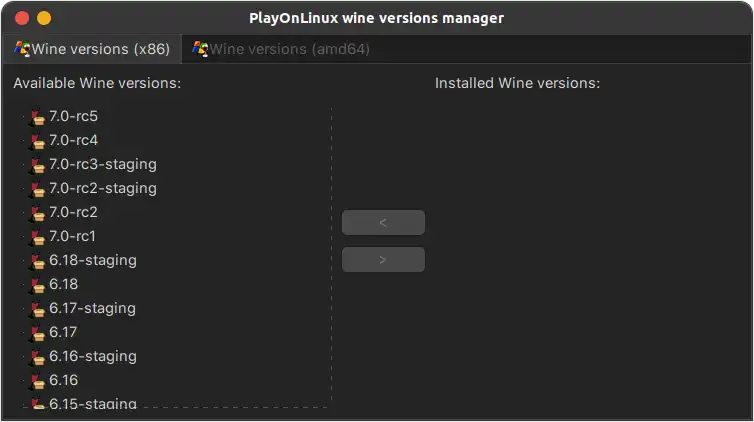Pick Wine 6.18 in the available list
754x422 pixels.
[x=63, y=285]
